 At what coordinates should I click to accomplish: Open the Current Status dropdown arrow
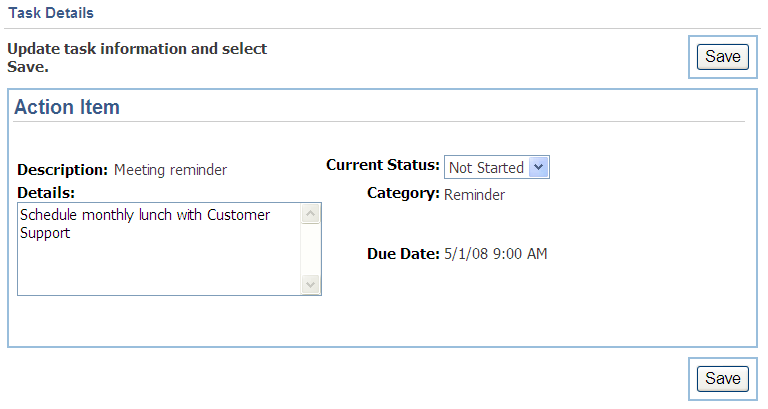[539, 167]
